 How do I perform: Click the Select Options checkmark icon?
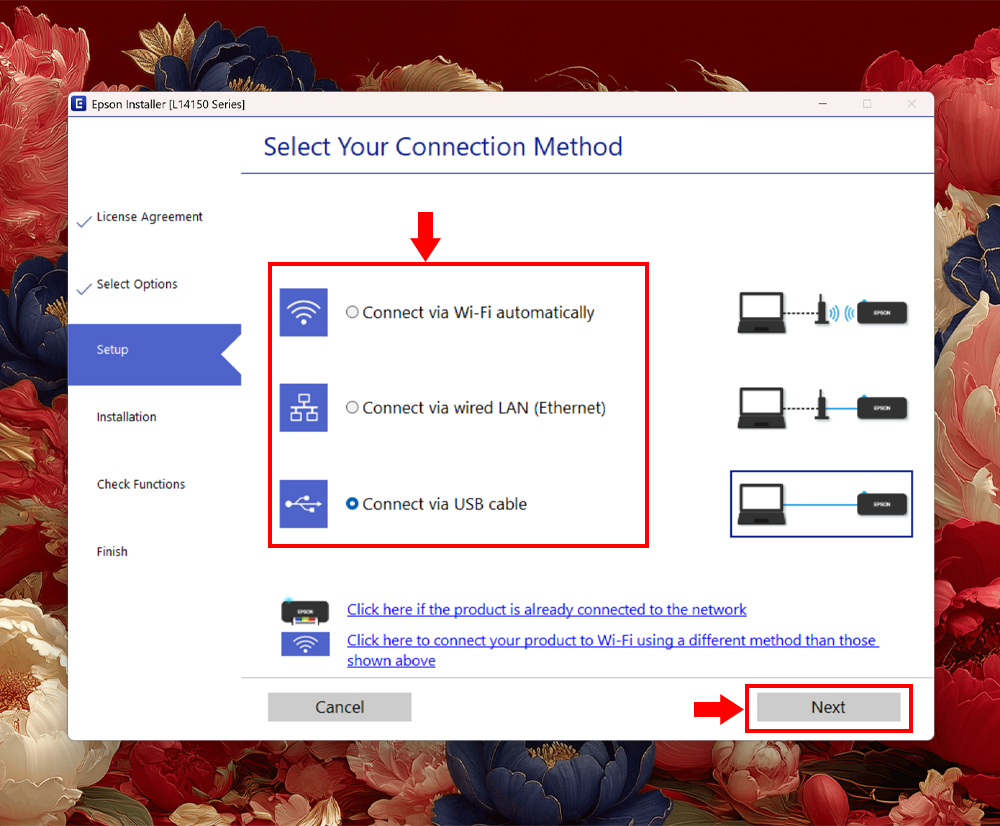[84, 289]
